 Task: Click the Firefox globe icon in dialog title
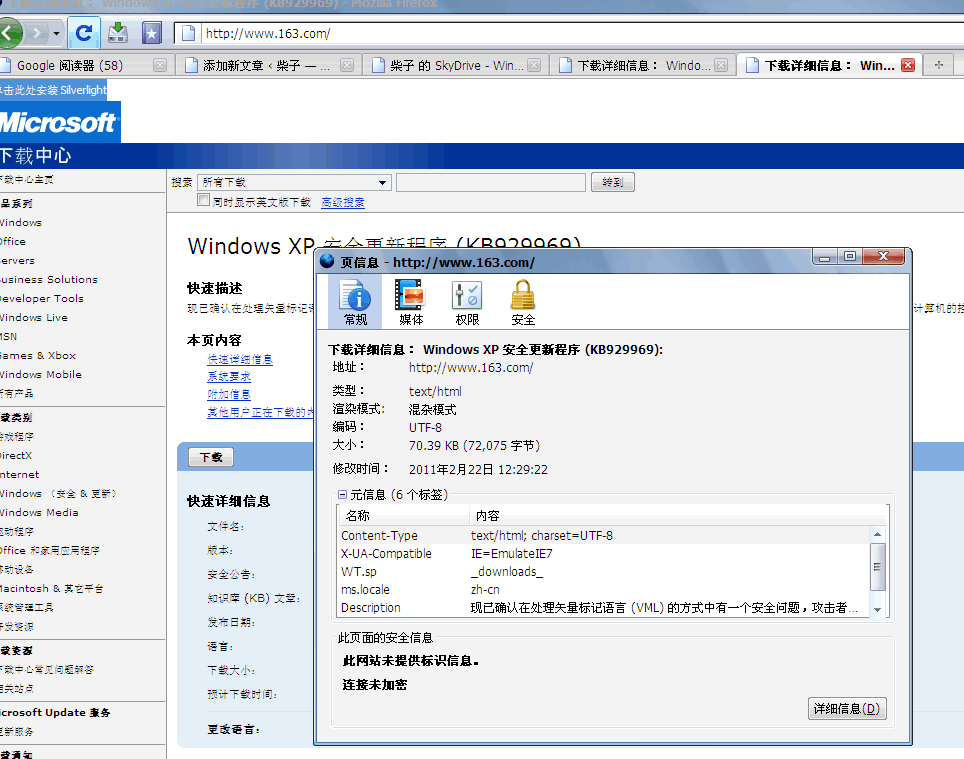327,261
